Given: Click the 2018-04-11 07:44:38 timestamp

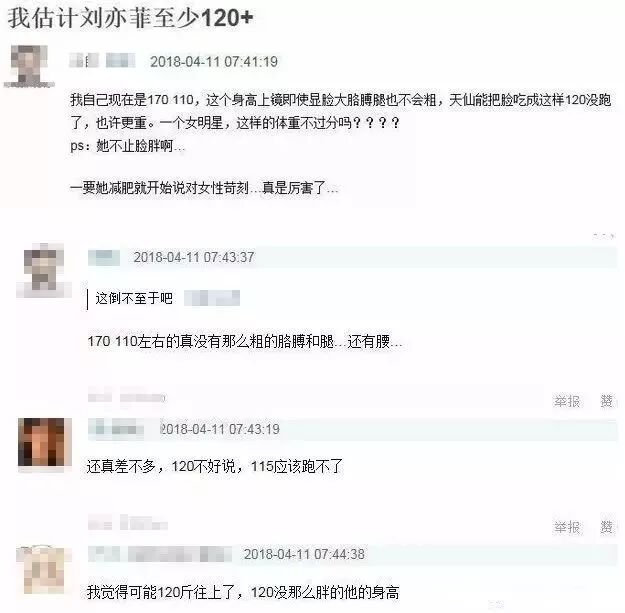Looking at the screenshot, I should 304,554.
